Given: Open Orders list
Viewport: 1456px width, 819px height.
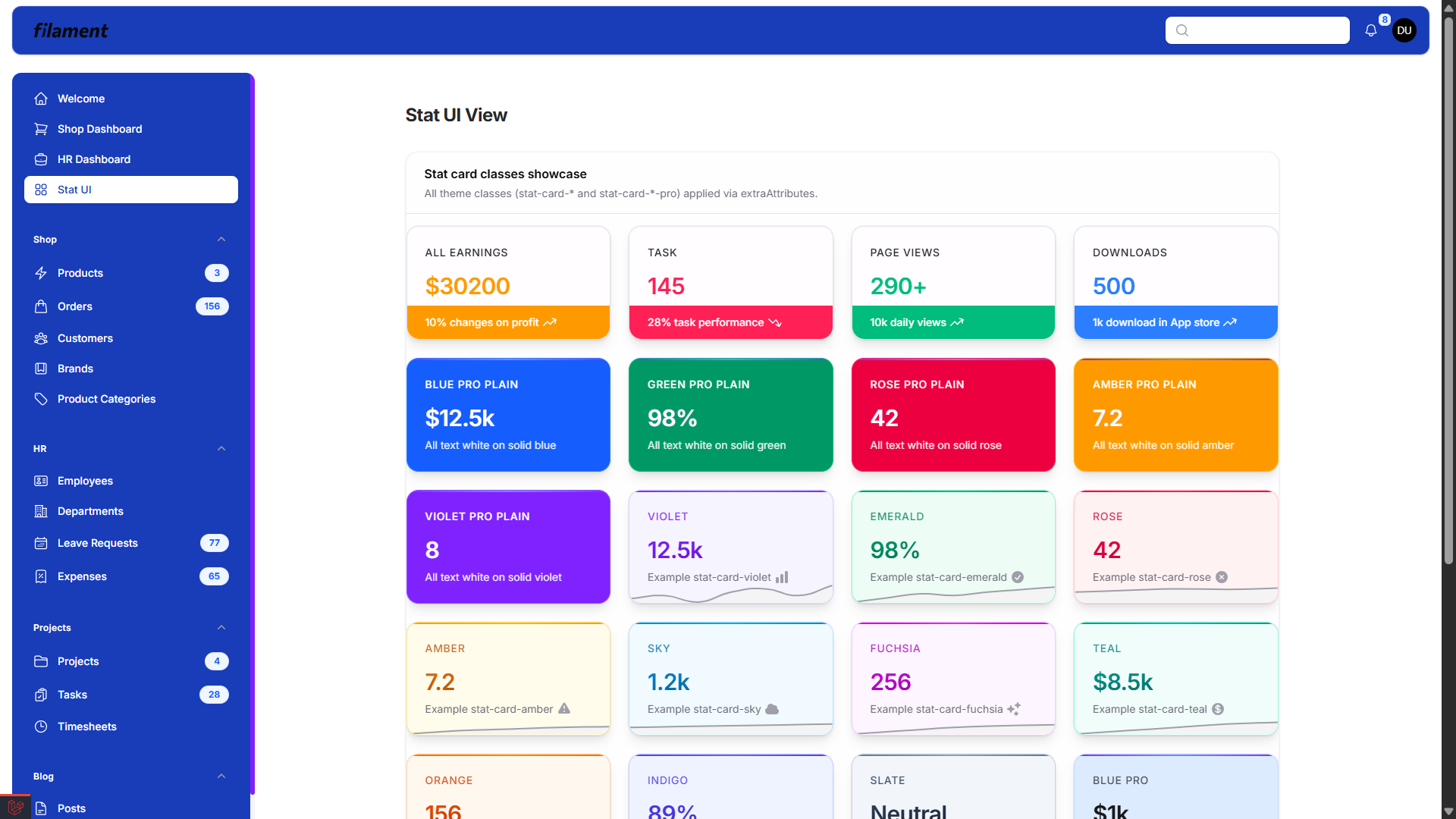Looking at the screenshot, I should click(131, 306).
